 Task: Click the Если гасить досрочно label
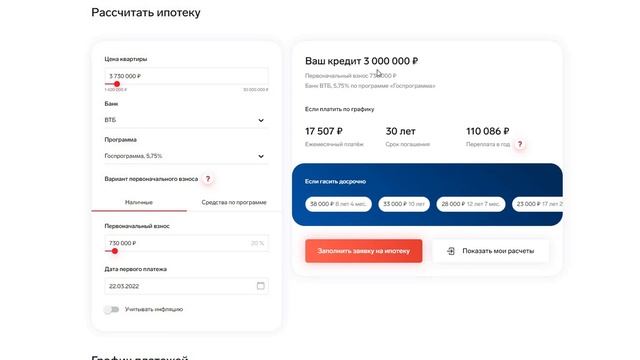point(335,181)
